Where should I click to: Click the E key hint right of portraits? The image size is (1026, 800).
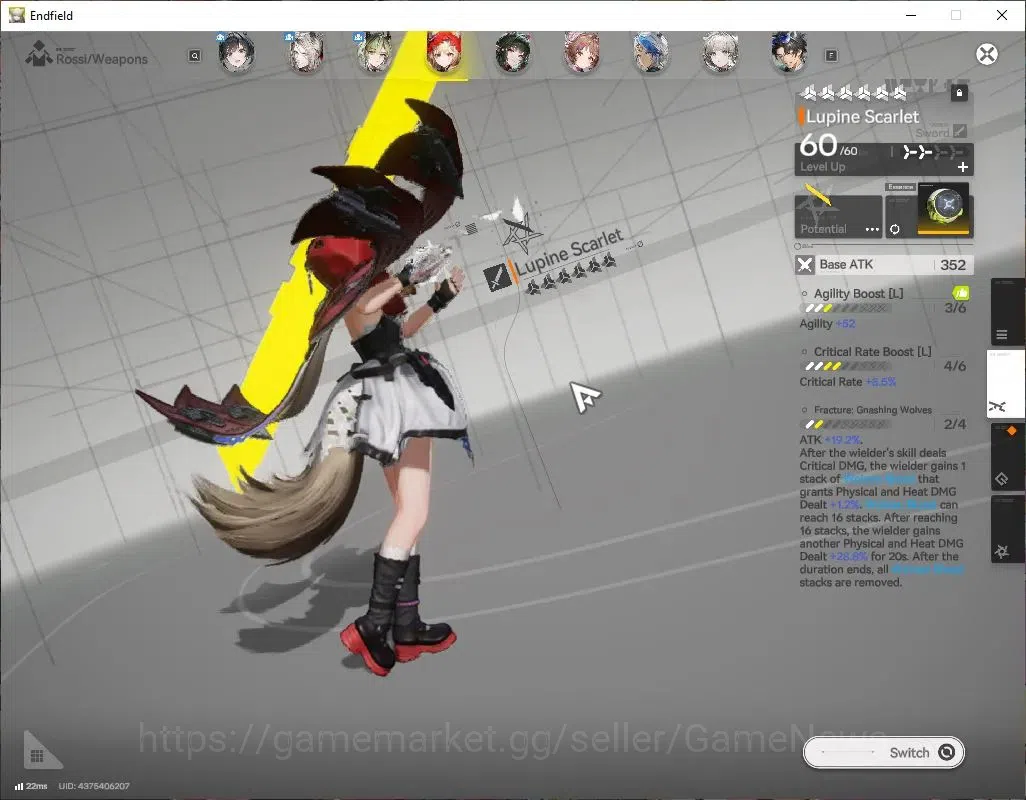coord(831,56)
